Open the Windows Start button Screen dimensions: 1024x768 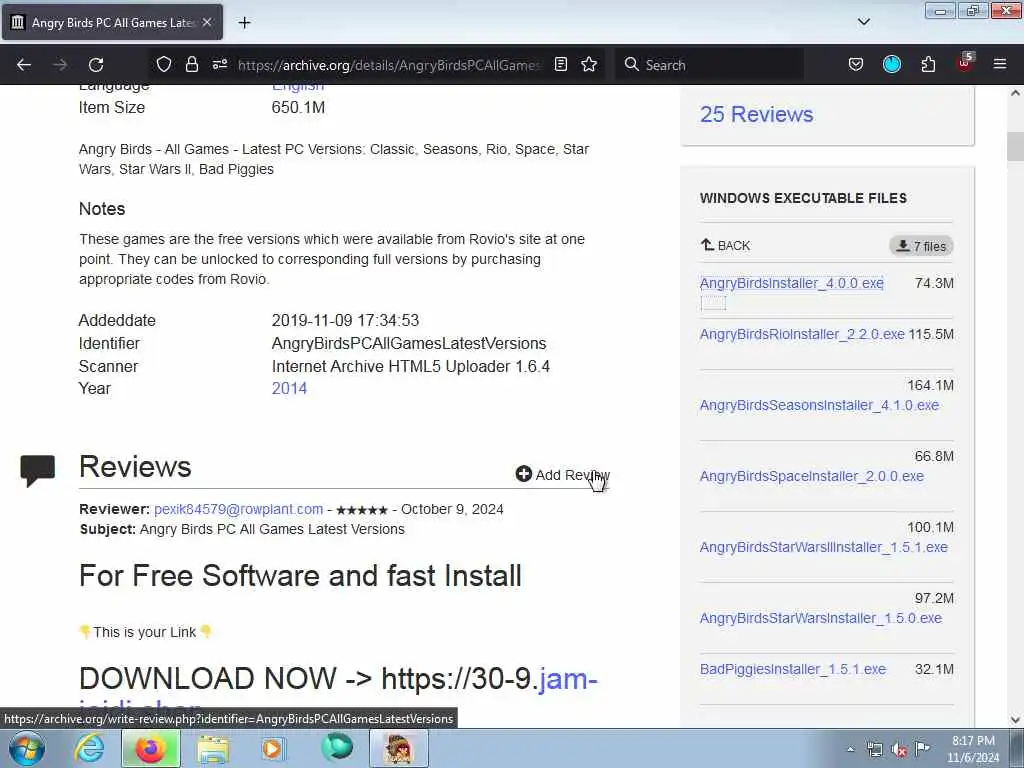click(x=27, y=748)
